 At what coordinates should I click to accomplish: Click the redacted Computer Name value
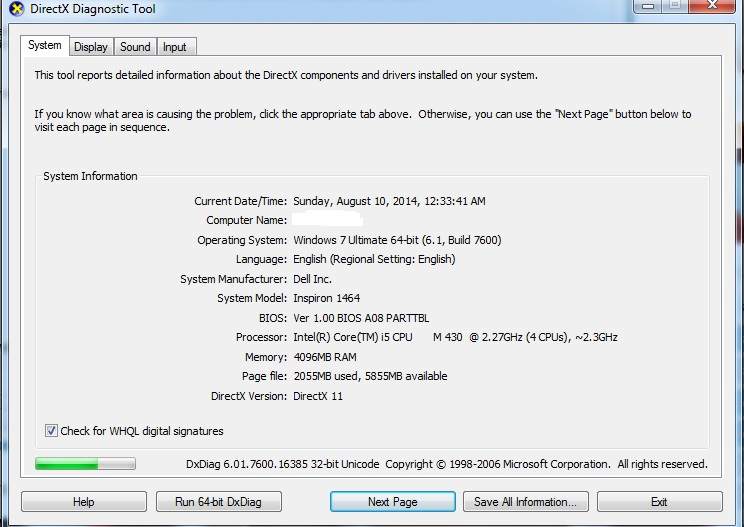coord(327,220)
